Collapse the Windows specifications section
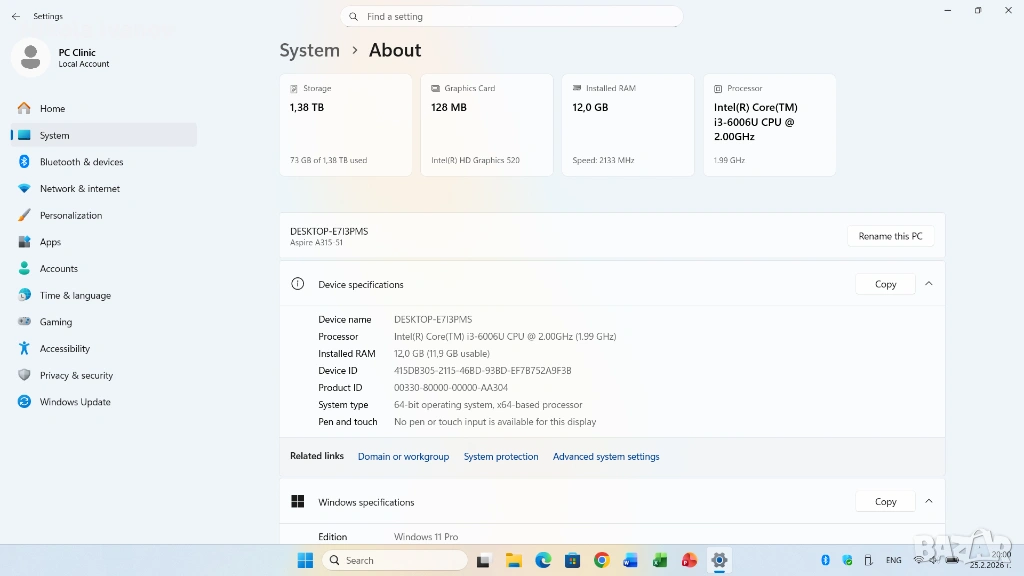 tap(928, 501)
